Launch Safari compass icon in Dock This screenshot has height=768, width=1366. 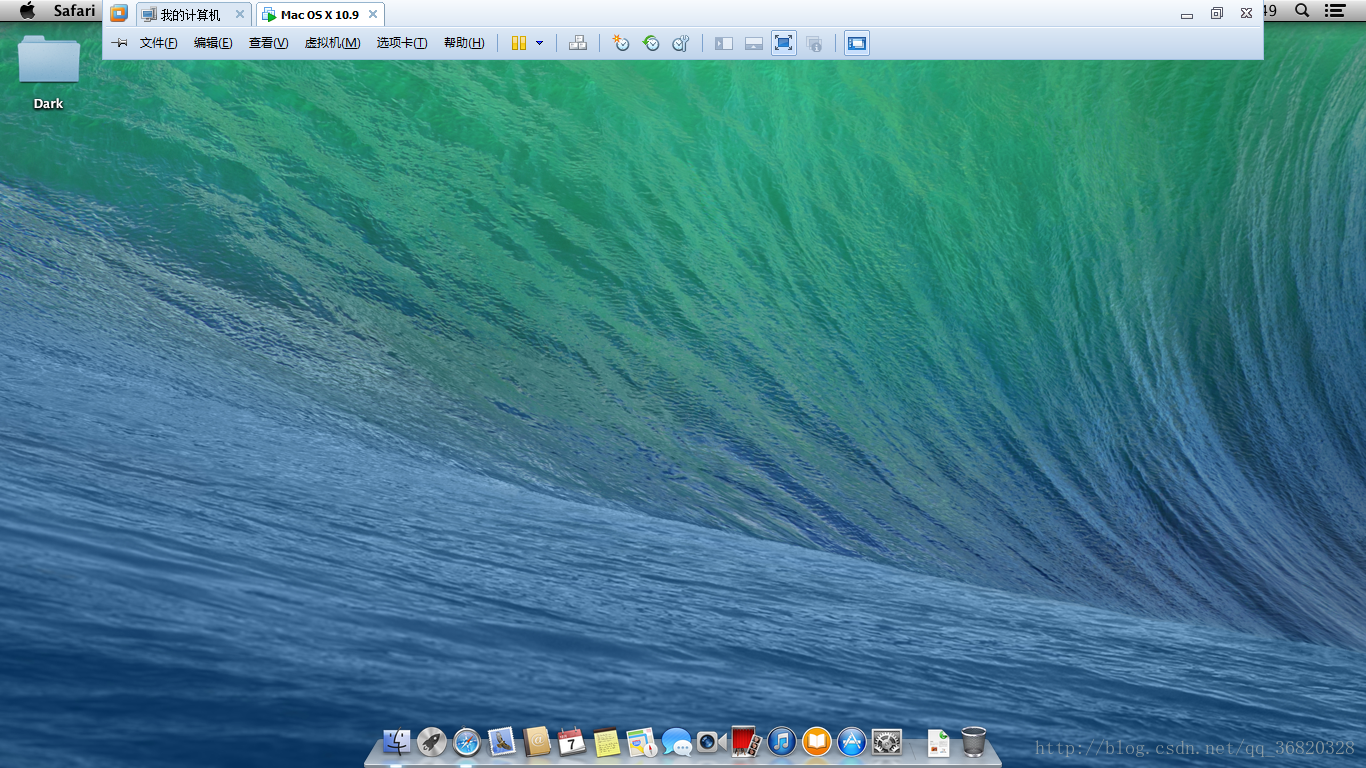click(467, 741)
